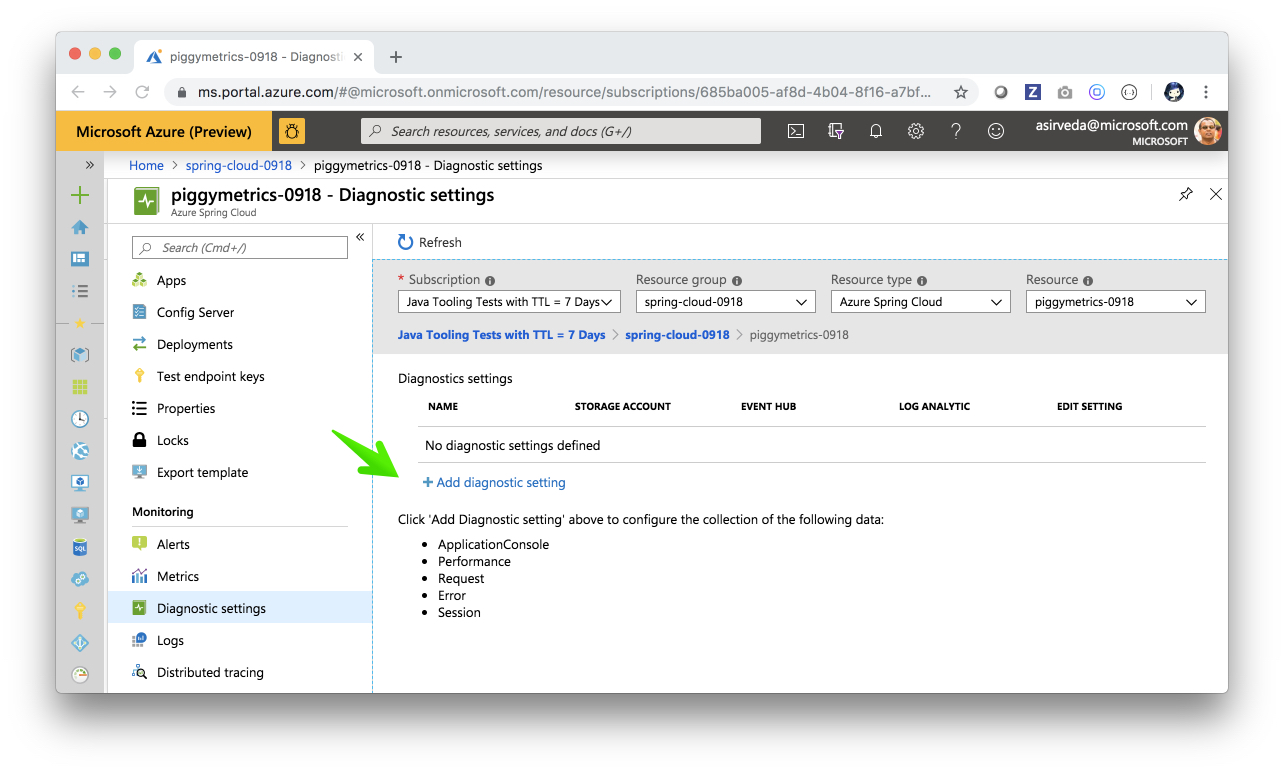Collapse the resource menu with double chevron
The image size is (1284, 773).
360,238
